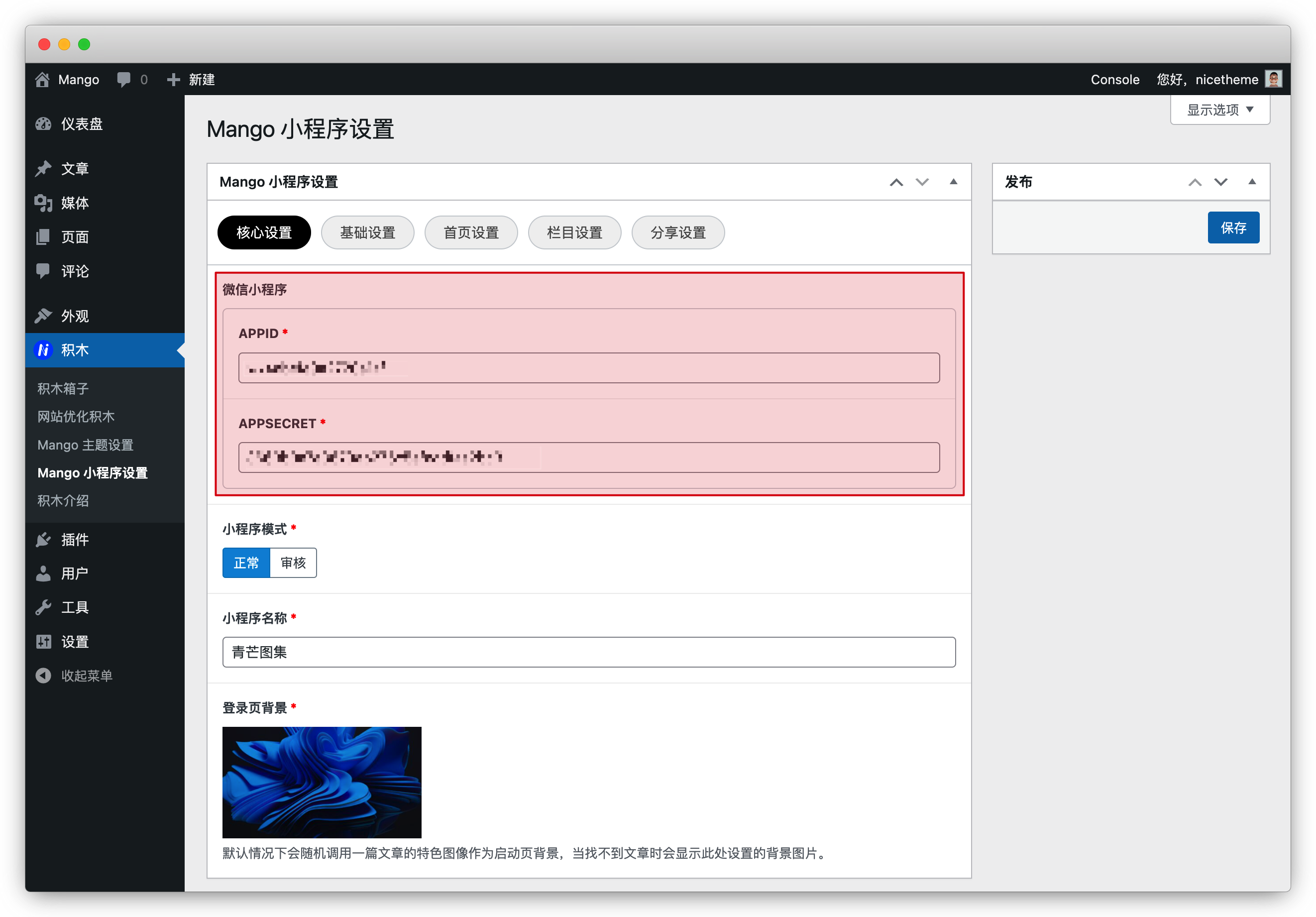1316x917 pixels.
Task: Click the 新建 new item link
Action: 202,80
